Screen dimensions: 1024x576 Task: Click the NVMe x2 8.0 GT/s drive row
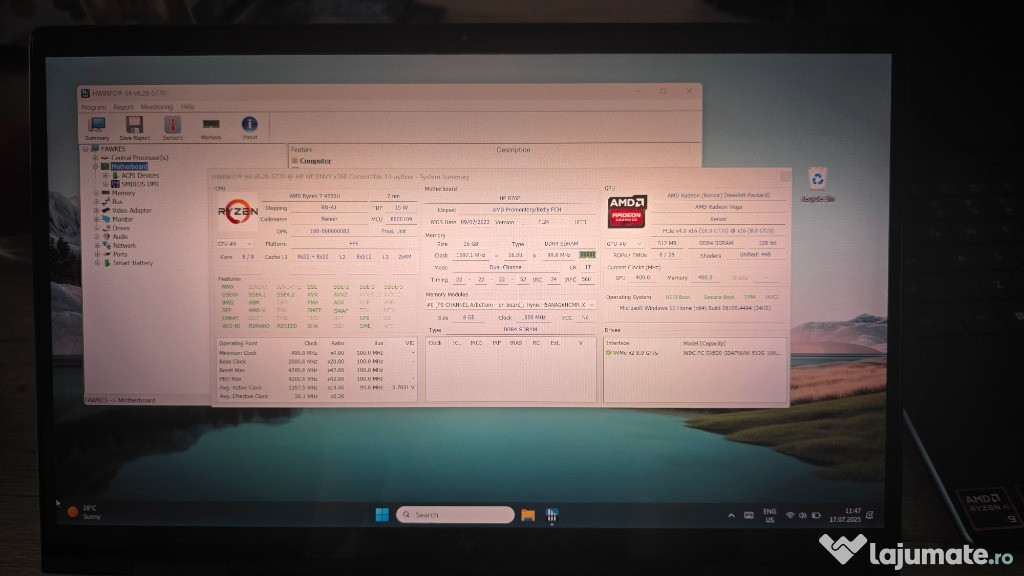pos(696,353)
